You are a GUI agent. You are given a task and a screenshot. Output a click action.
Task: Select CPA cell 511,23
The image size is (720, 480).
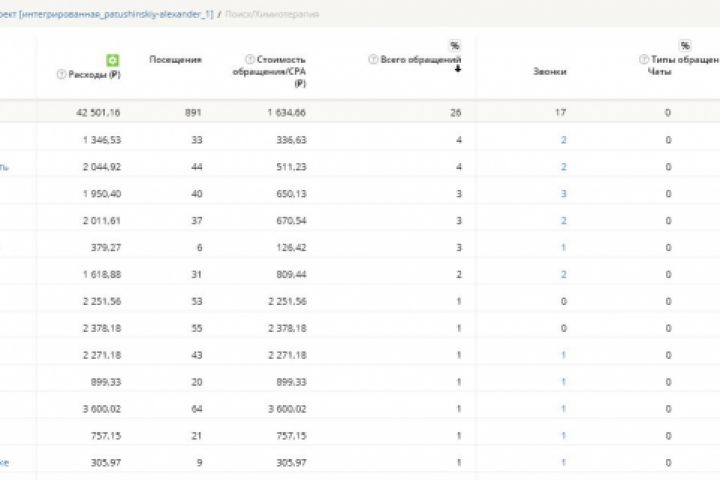point(291,167)
